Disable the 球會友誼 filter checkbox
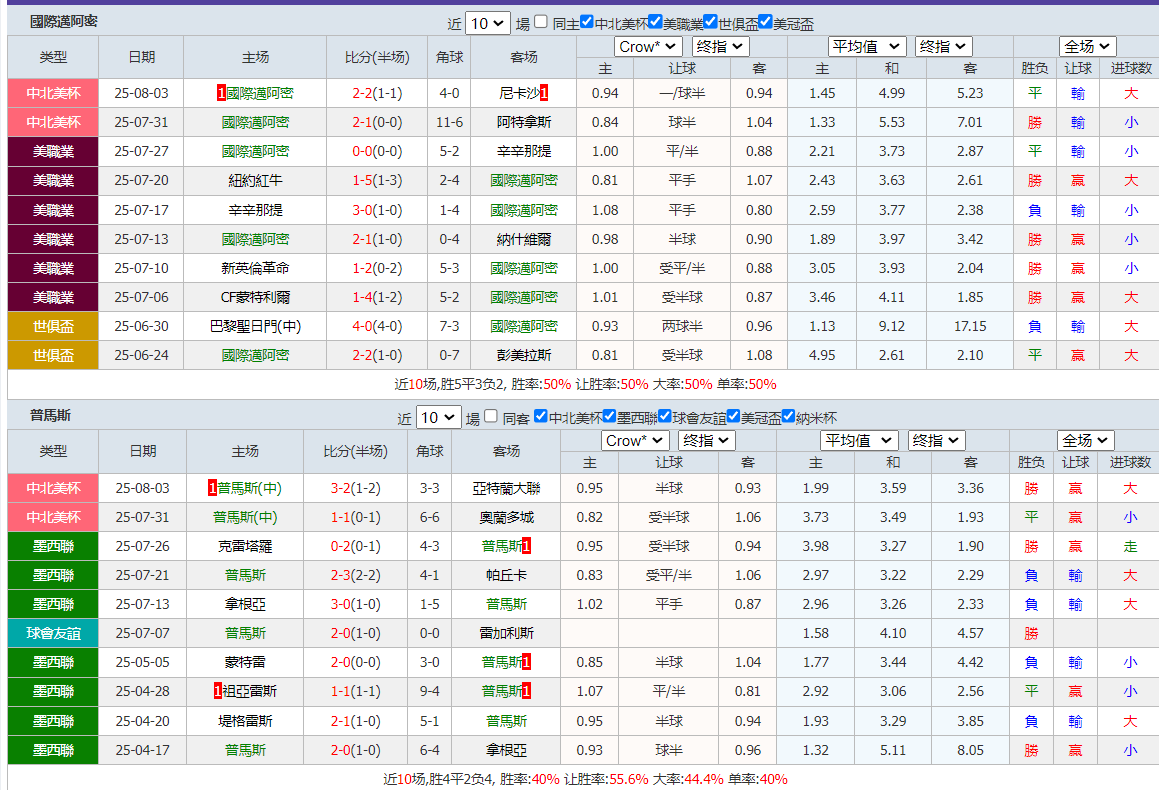This screenshot has width=1159, height=790. (x=662, y=417)
